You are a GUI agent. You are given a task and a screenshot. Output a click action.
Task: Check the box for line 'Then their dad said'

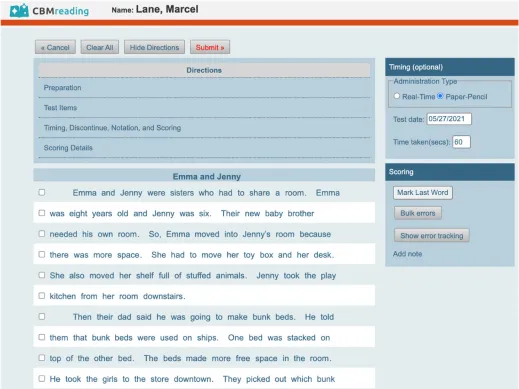point(42,316)
